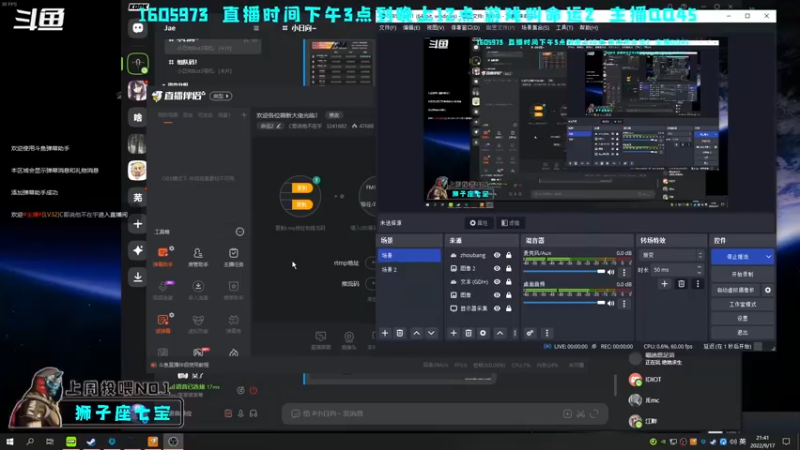Open 视图(V) menu in OBS
The height and width of the screenshot is (450, 800).
tap(435, 28)
